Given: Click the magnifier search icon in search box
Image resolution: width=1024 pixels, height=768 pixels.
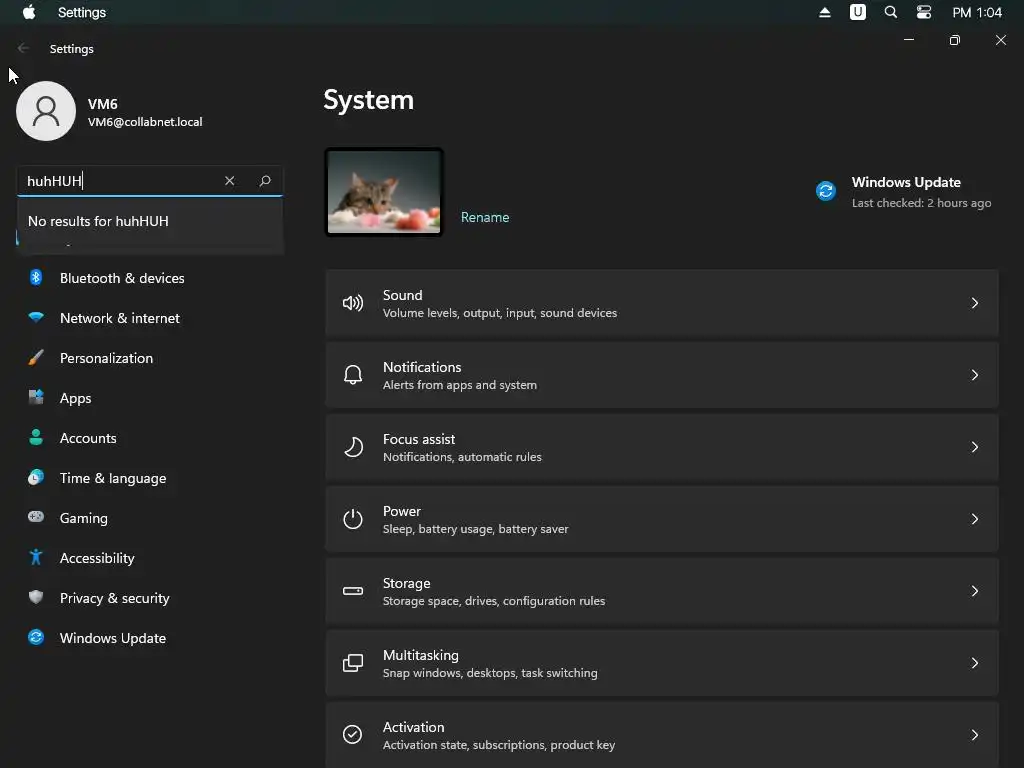Looking at the screenshot, I should pyautogui.click(x=264, y=181).
